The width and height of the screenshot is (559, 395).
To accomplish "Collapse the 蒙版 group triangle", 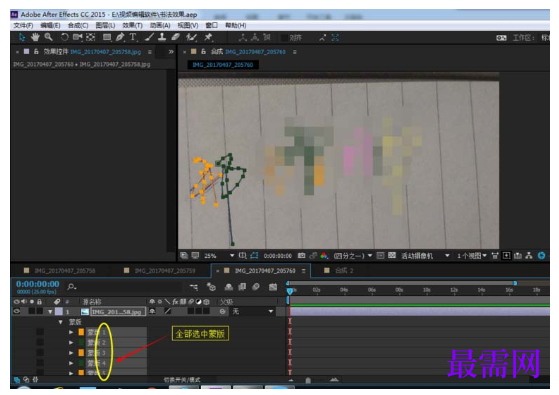I will pyautogui.click(x=61, y=322).
